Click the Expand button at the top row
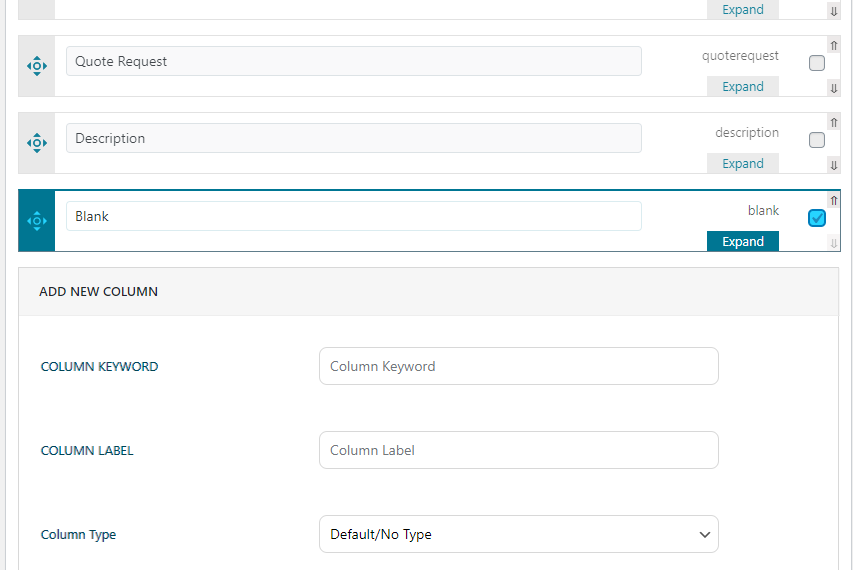Viewport: 853px width, 570px height. click(x=743, y=10)
